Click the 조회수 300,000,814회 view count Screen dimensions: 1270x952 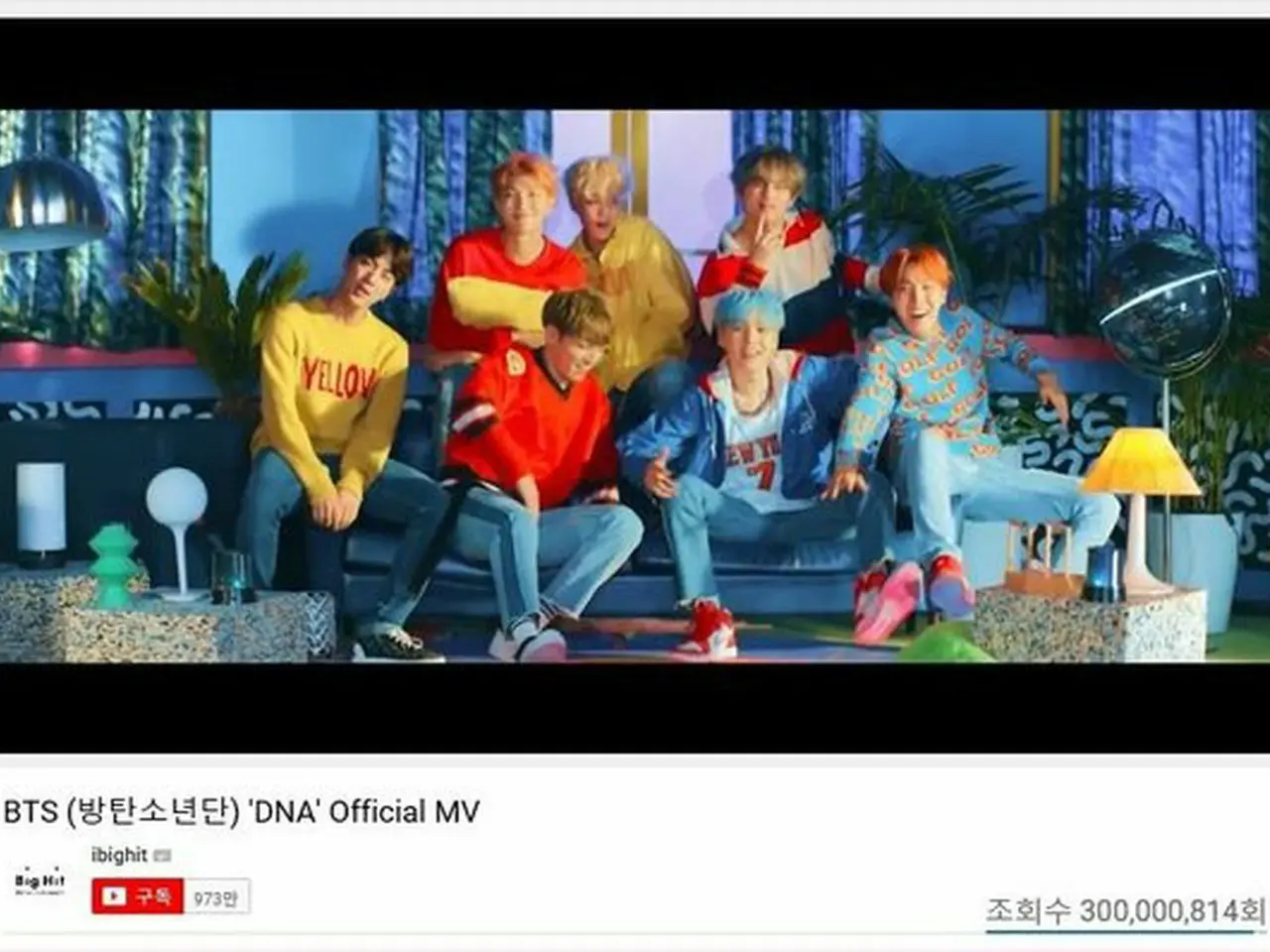click(x=1125, y=910)
